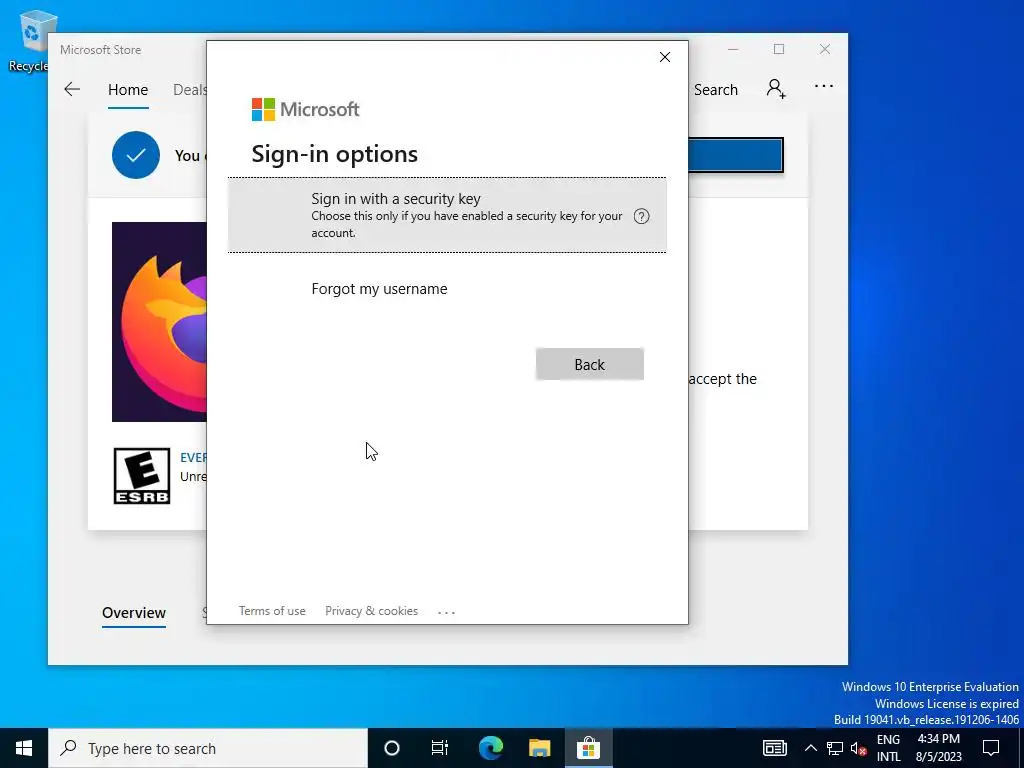Image resolution: width=1024 pixels, height=768 pixels.
Task: Launch Microsoft Edge from taskbar
Action: click(491, 748)
